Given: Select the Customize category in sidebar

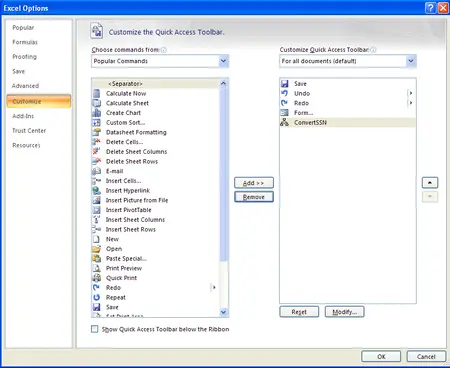Looking at the screenshot, I should (x=39, y=101).
